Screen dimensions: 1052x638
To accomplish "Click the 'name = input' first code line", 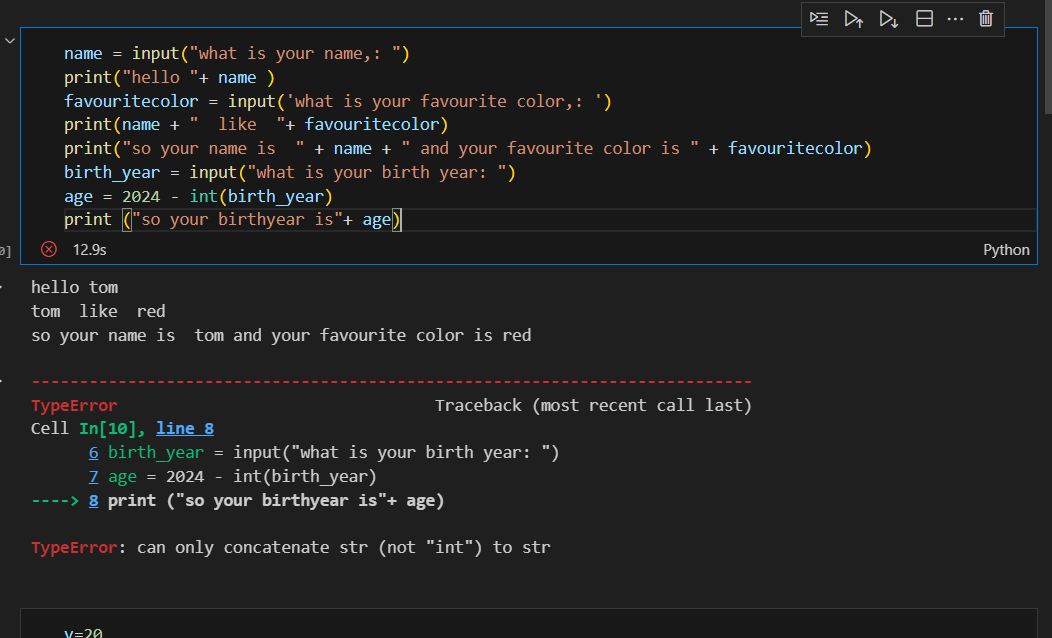I will 237,53.
